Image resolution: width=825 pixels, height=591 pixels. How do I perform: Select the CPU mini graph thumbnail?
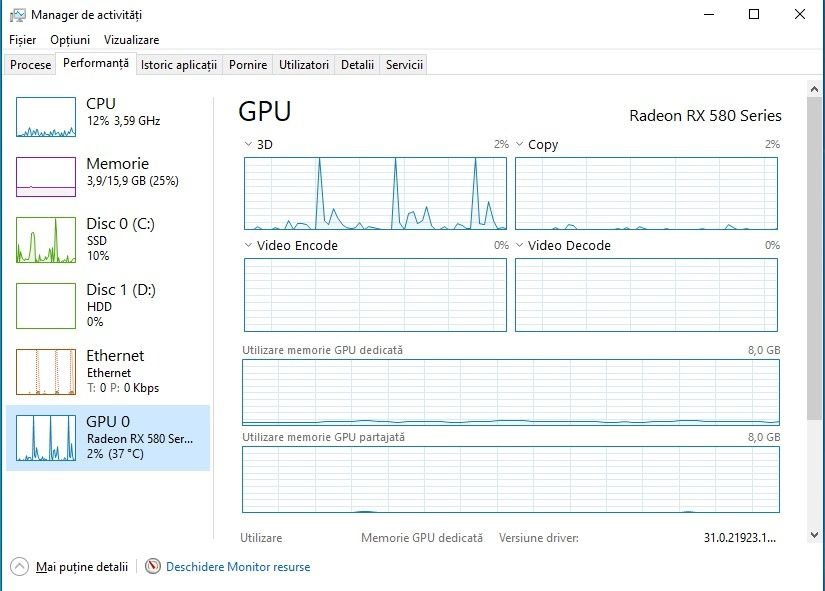tap(46, 117)
